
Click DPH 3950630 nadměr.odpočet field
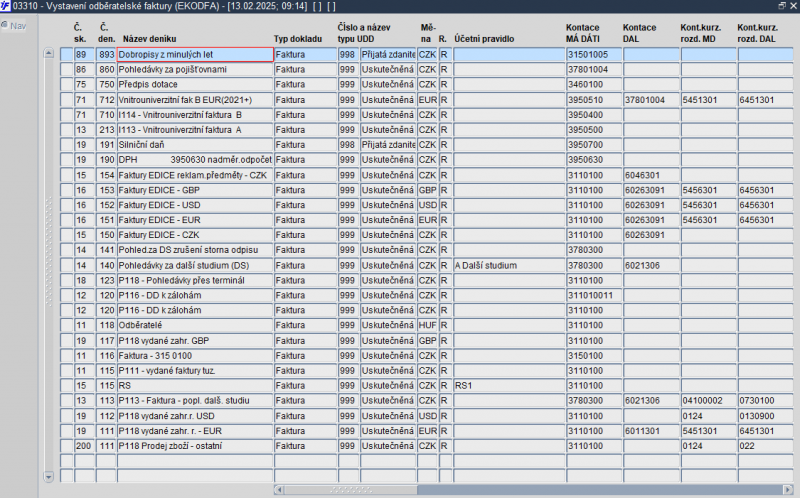click(195, 160)
